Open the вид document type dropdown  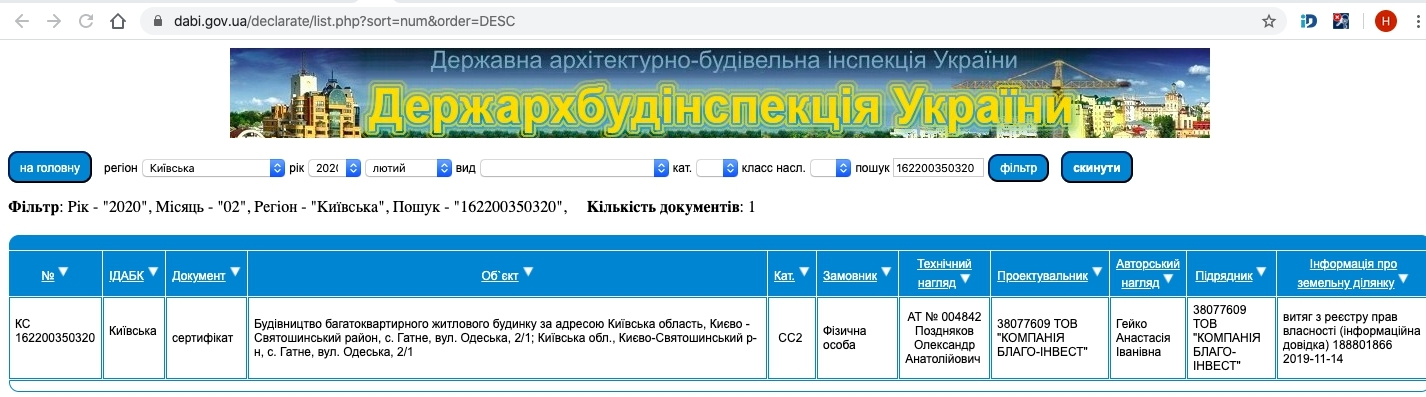[574, 168]
